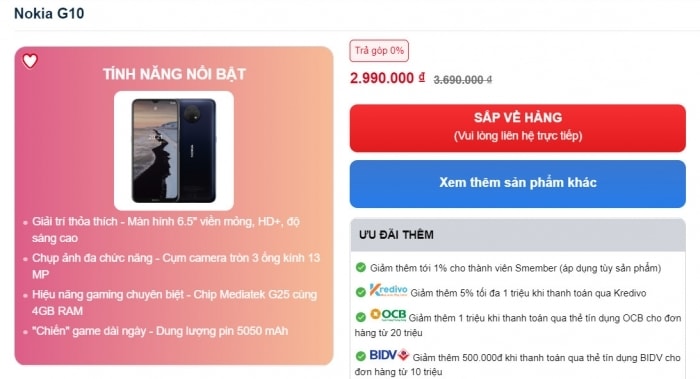
Task: Open the Nokia G10 product thumbnail
Action: click(174, 150)
